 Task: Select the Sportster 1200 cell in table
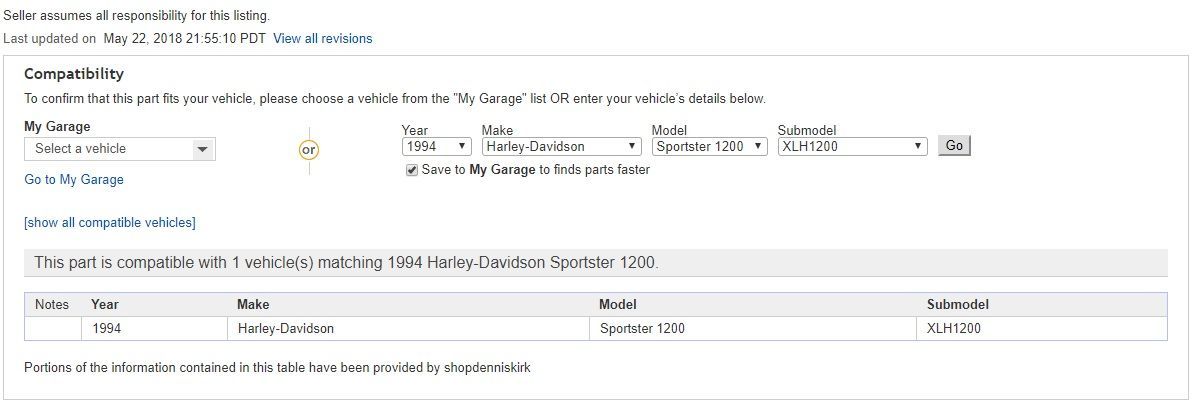click(642, 328)
